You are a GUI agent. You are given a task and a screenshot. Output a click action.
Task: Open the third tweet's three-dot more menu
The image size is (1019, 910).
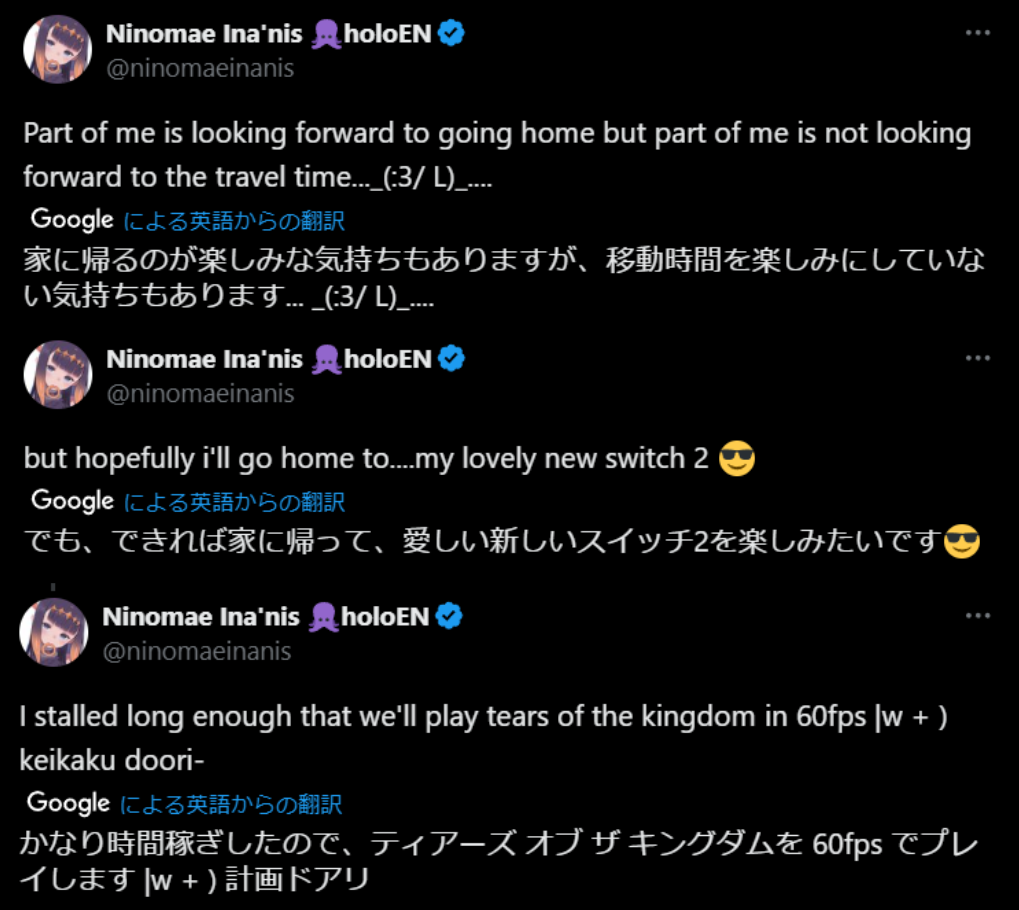[977, 616]
